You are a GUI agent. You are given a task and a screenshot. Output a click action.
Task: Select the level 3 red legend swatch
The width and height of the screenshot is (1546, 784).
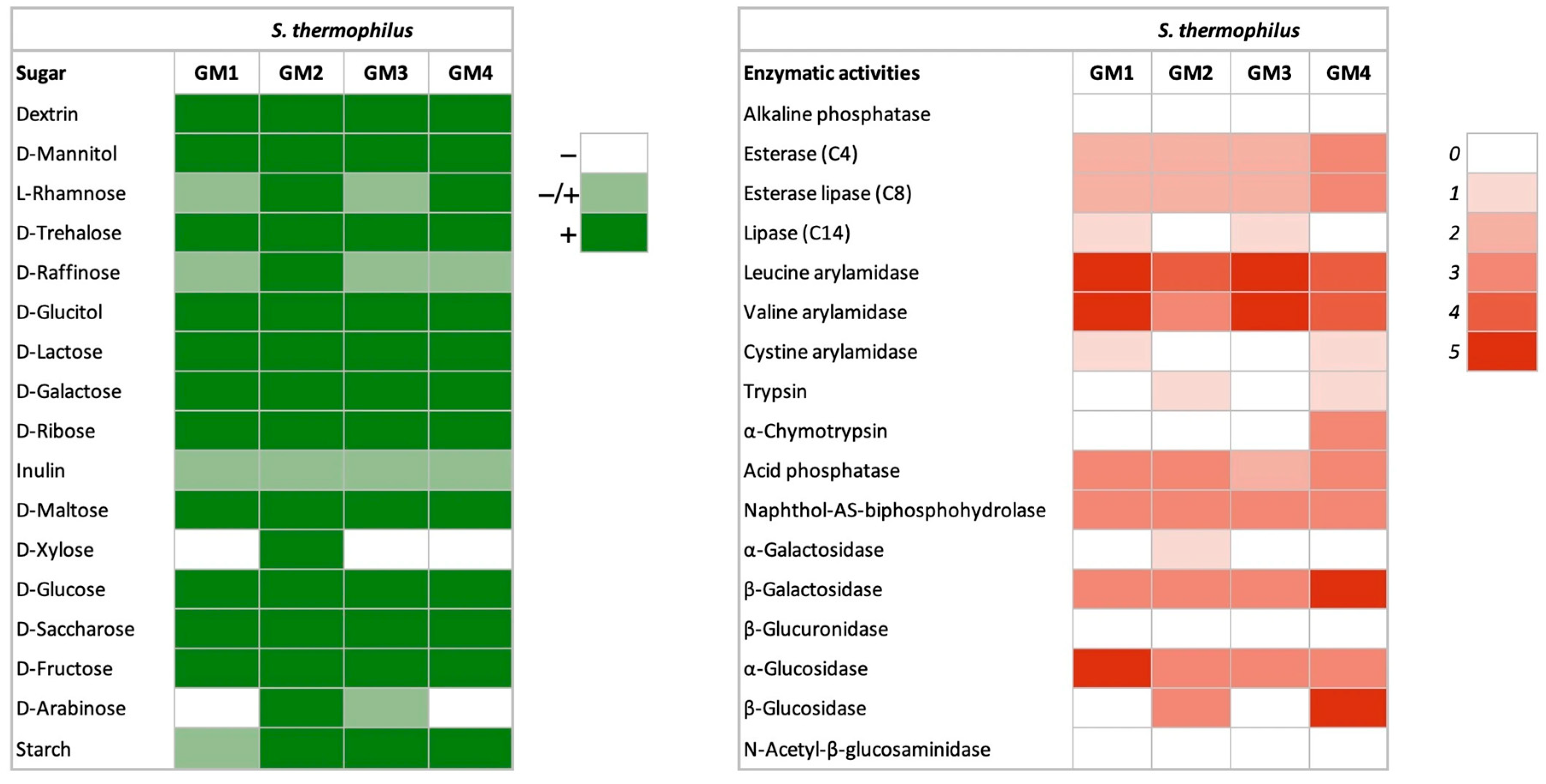pos(1502,272)
